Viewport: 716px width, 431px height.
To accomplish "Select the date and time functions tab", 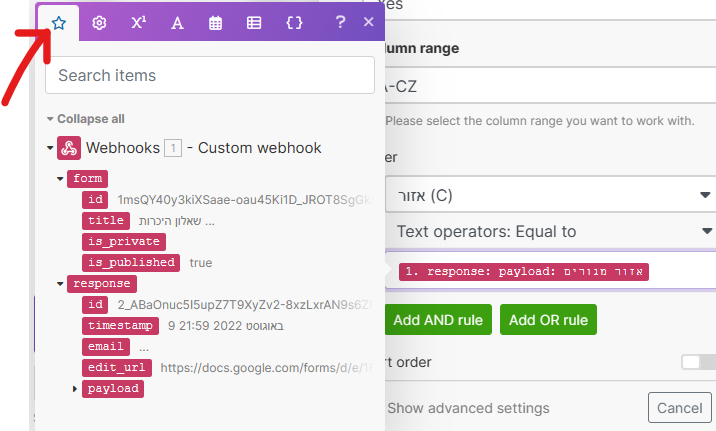I will [215, 22].
